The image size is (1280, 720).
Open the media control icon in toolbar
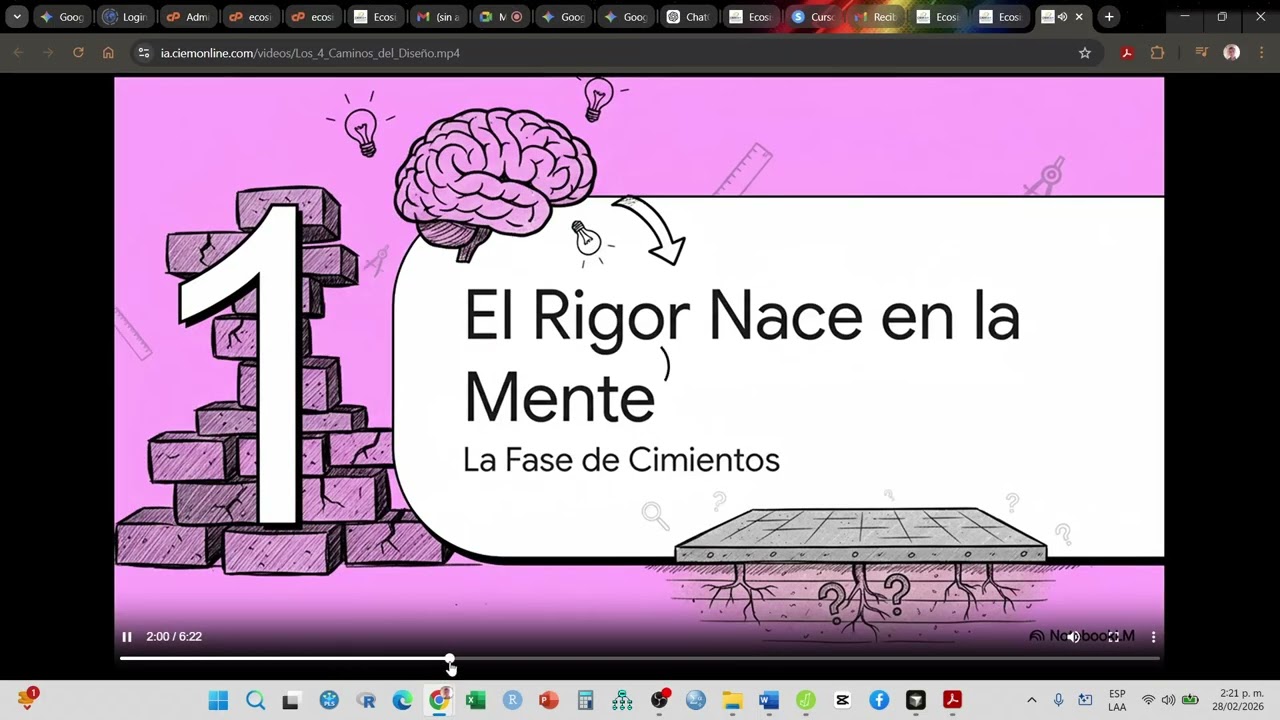tap(1202, 53)
